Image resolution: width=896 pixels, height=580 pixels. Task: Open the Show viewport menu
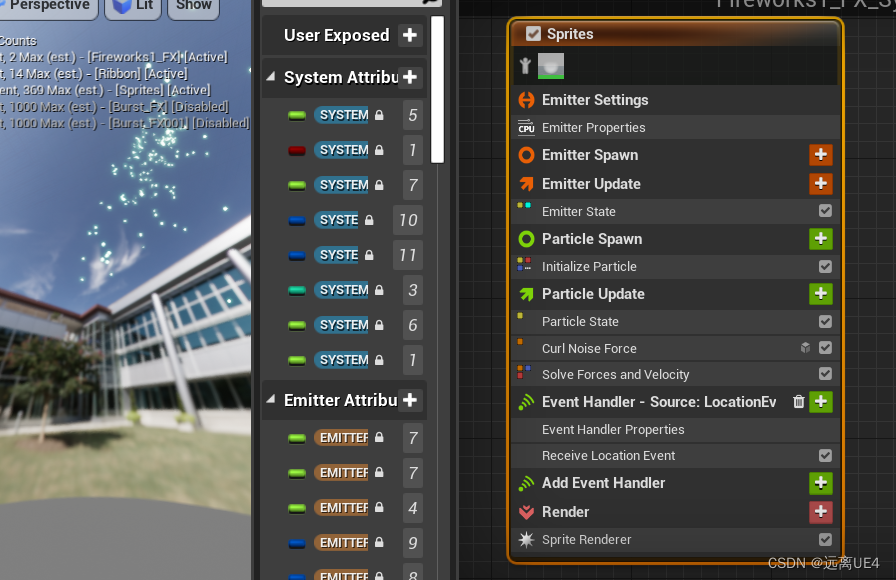point(194,6)
